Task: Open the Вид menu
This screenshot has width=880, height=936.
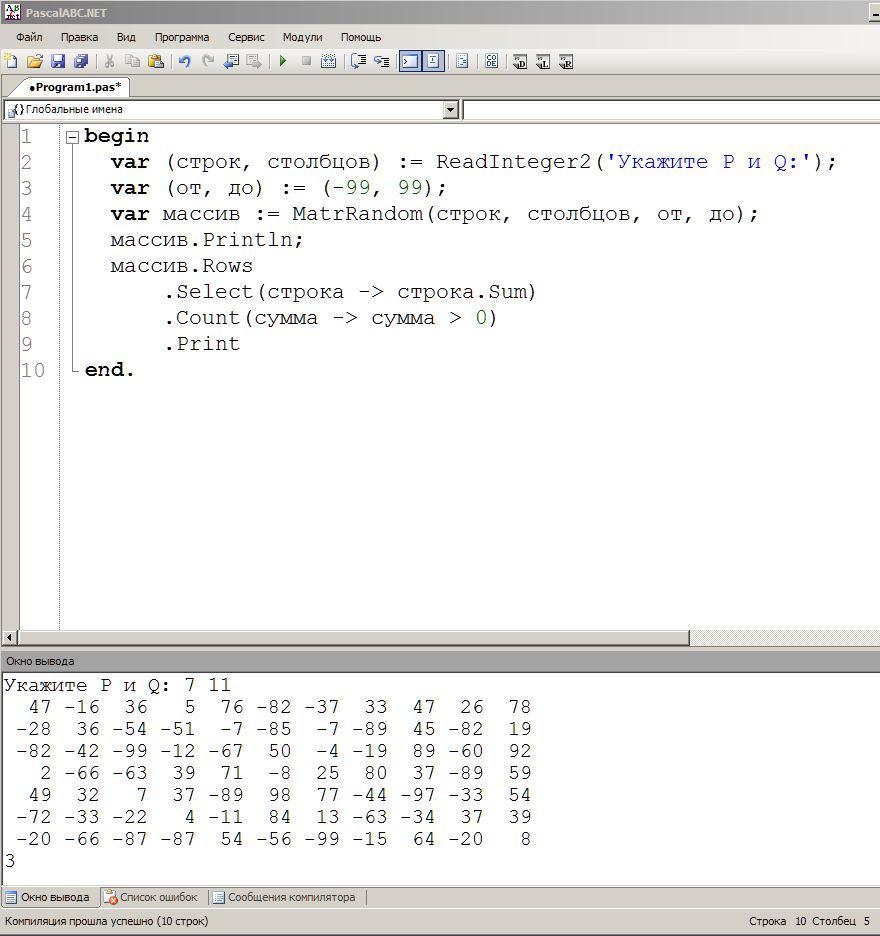Action: point(126,37)
